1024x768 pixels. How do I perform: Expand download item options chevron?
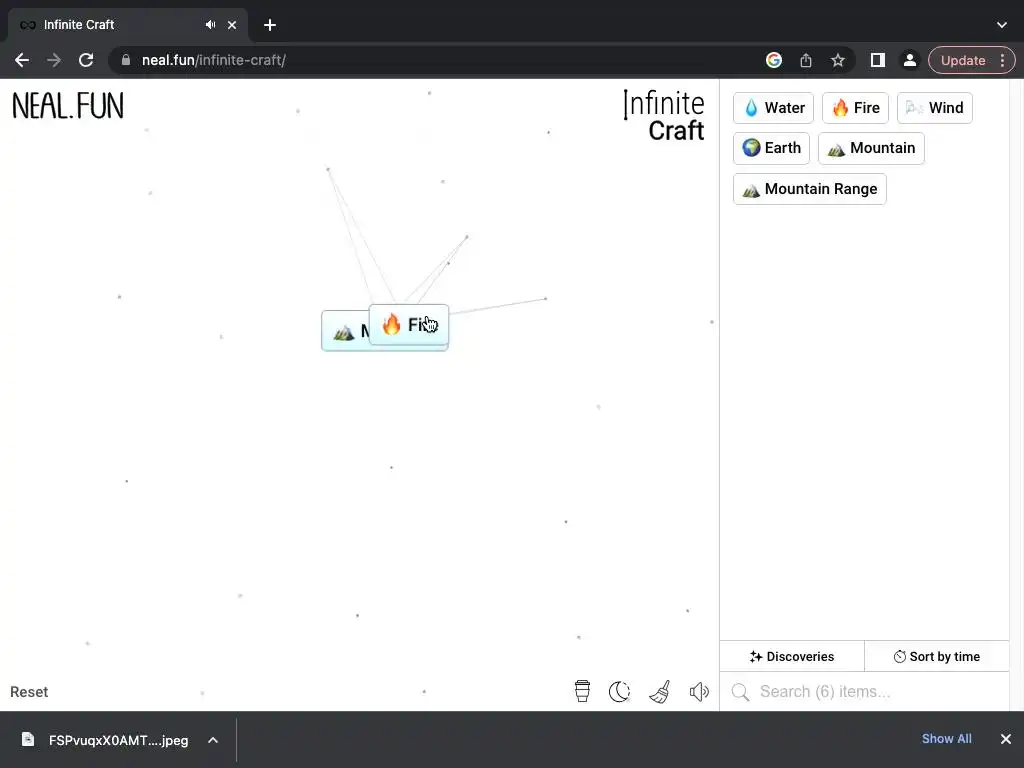tap(213, 740)
